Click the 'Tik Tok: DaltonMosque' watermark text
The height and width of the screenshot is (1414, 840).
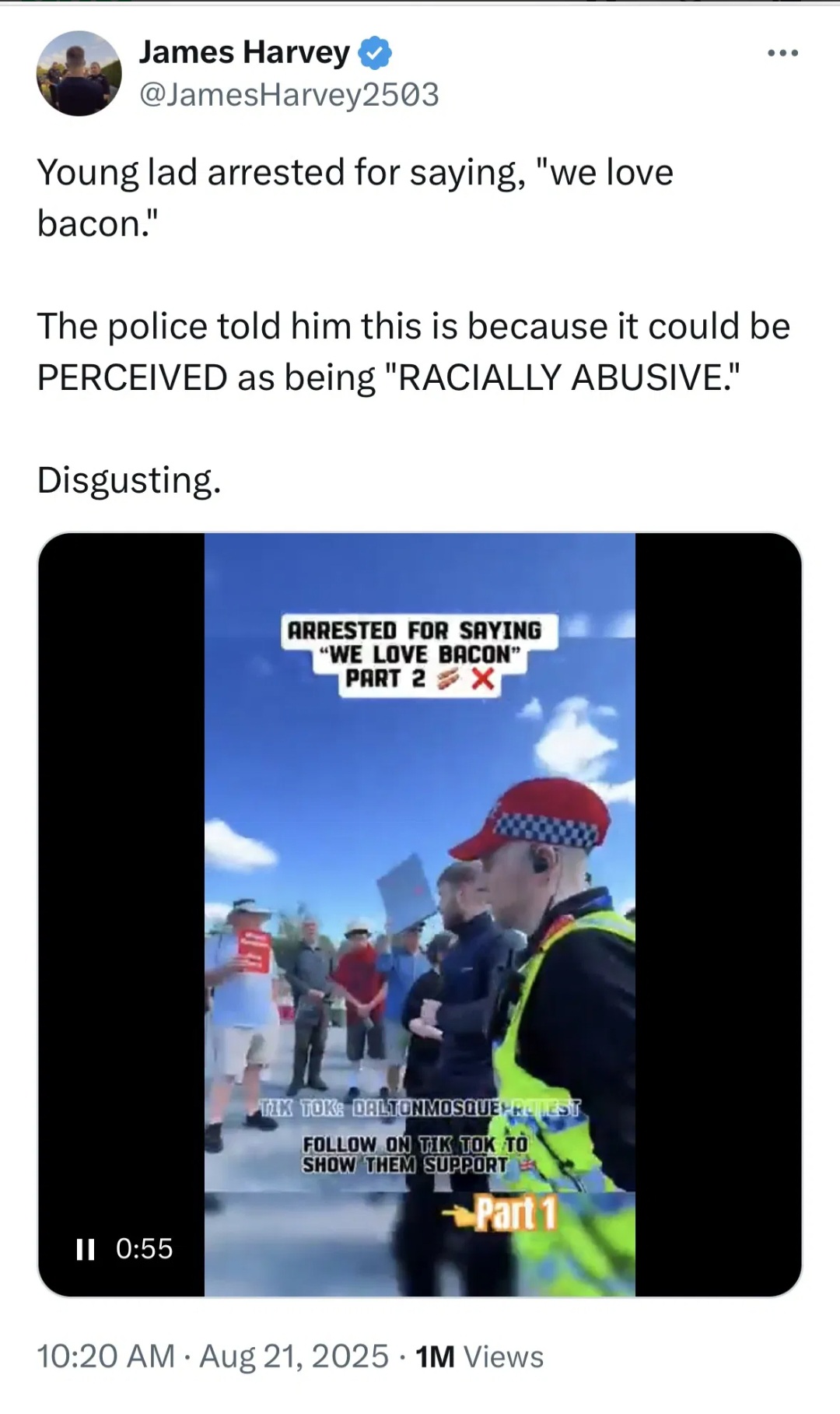[420, 1107]
